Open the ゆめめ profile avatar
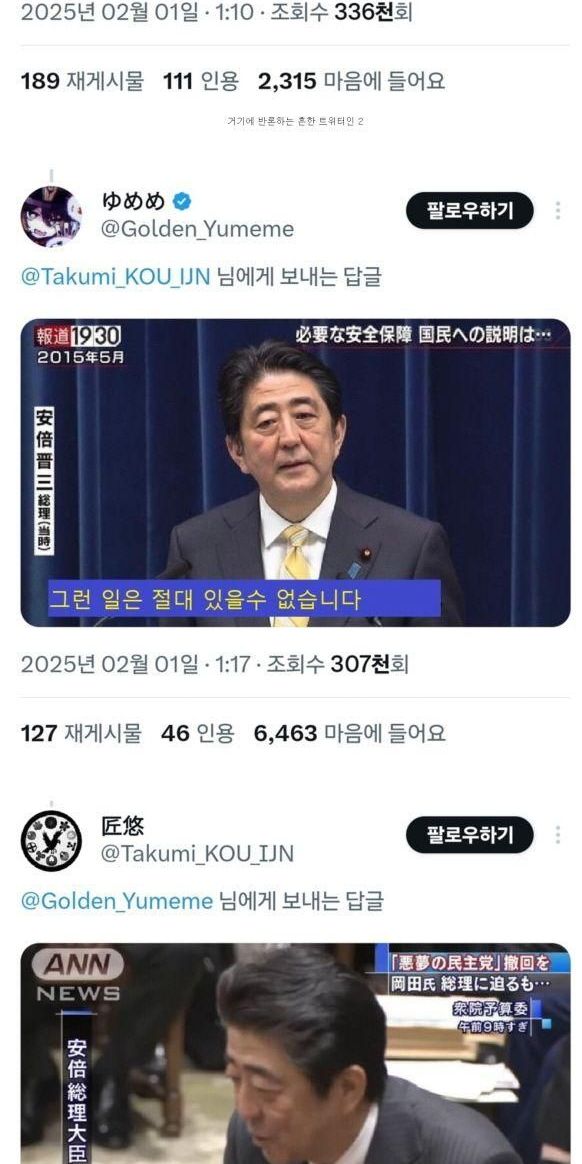 tap(51, 216)
